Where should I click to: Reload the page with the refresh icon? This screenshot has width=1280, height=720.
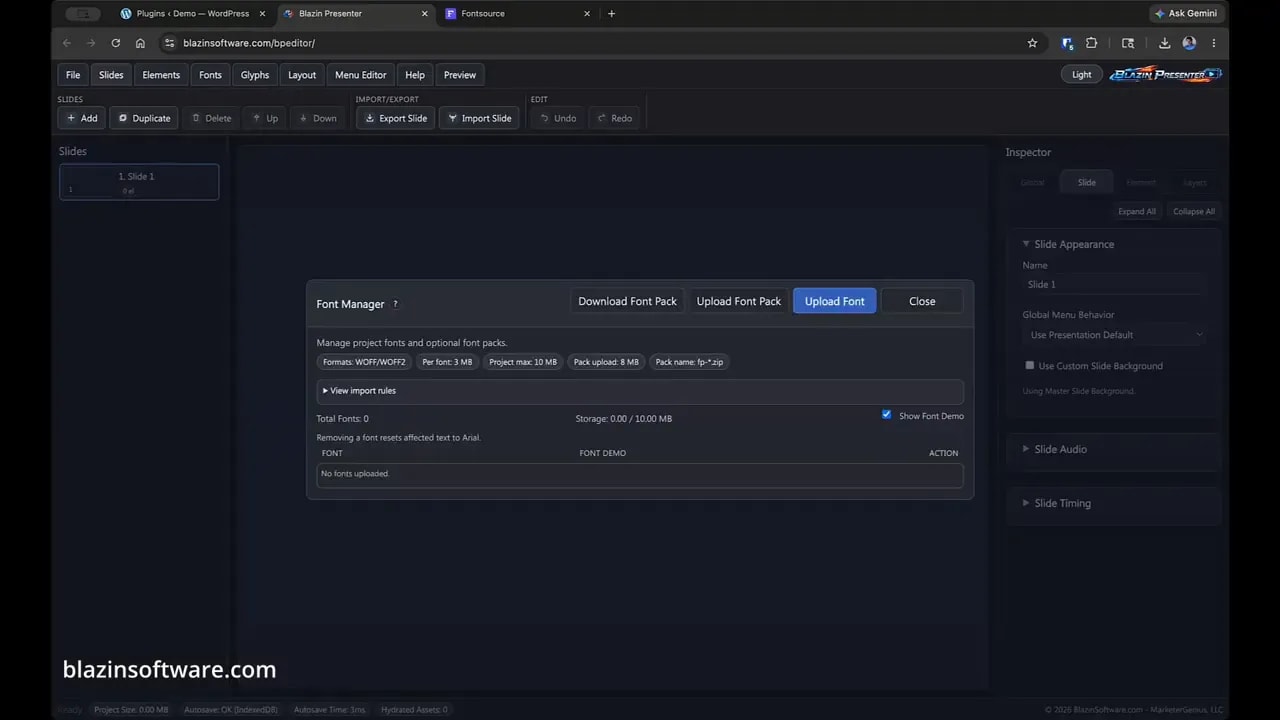coord(116,43)
